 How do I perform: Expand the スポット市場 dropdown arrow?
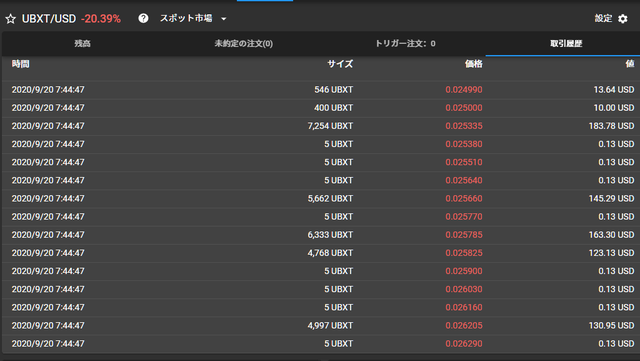(224, 19)
